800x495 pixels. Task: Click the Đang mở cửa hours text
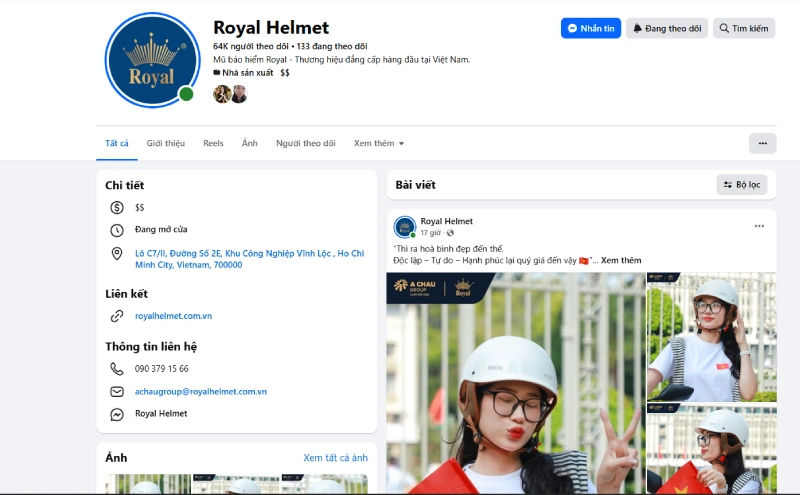(x=161, y=230)
